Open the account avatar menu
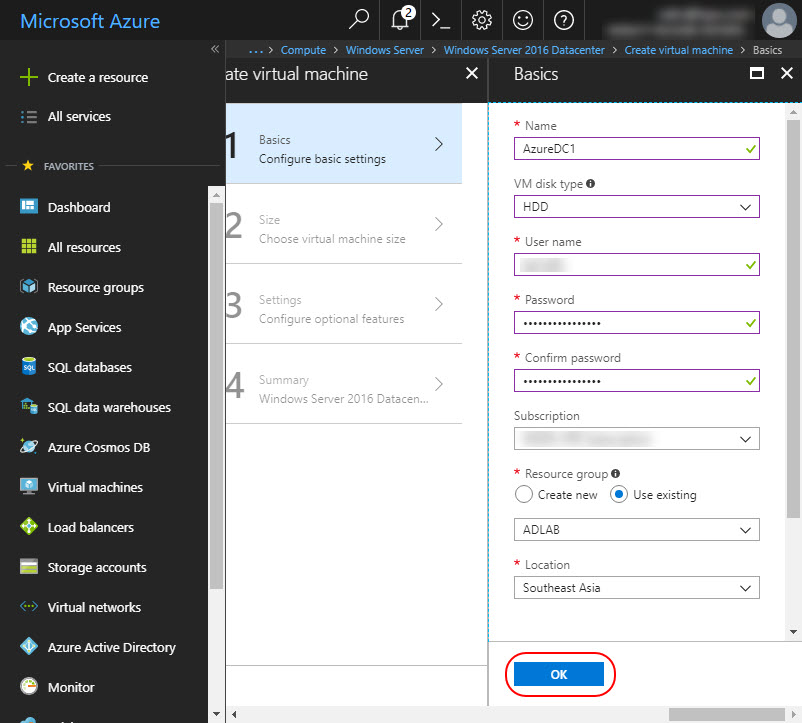The height and width of the screenshot is (723, 802). (x=778, y=20)
